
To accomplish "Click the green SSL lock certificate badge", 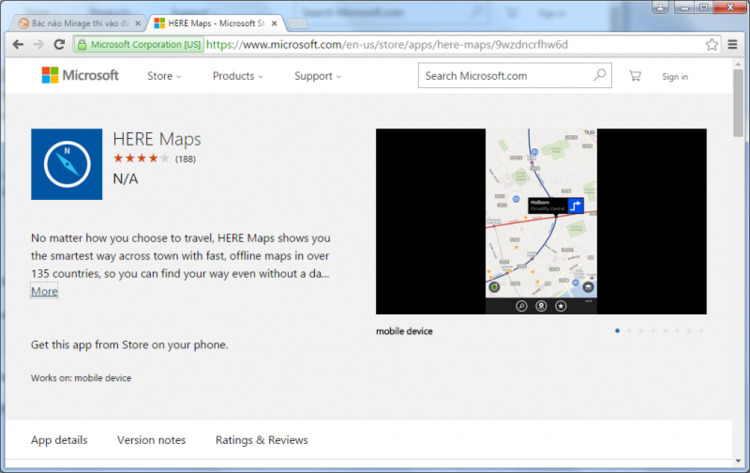I will [139, 44].
